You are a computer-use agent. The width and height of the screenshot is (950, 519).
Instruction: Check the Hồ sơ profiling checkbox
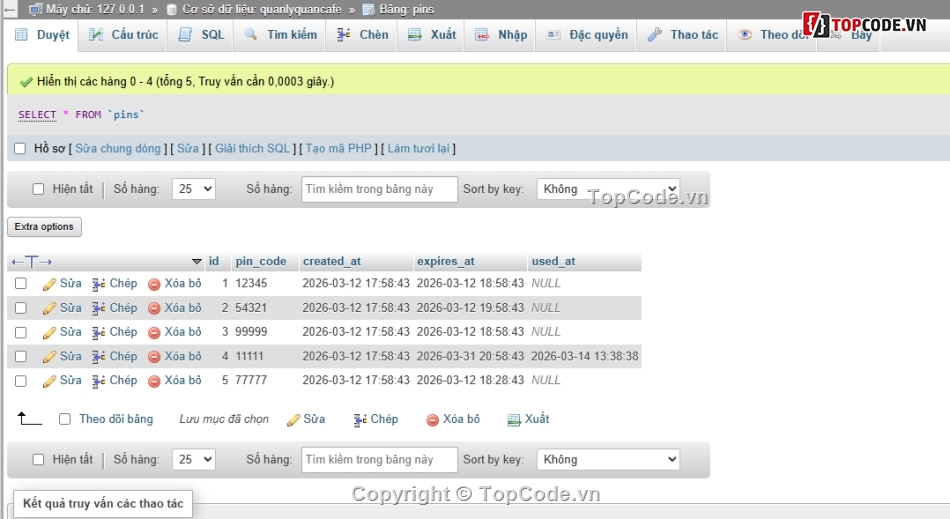(x=20, y=149)
